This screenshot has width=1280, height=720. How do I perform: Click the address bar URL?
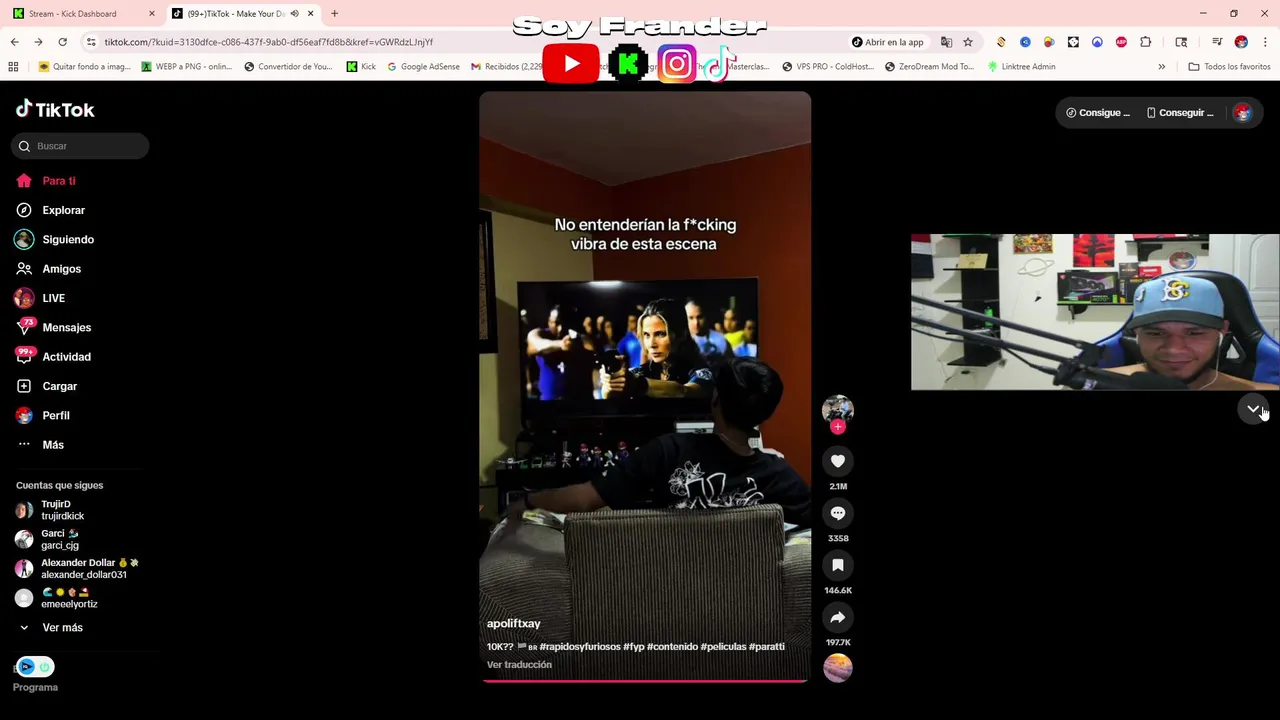(x=268, y=42)
